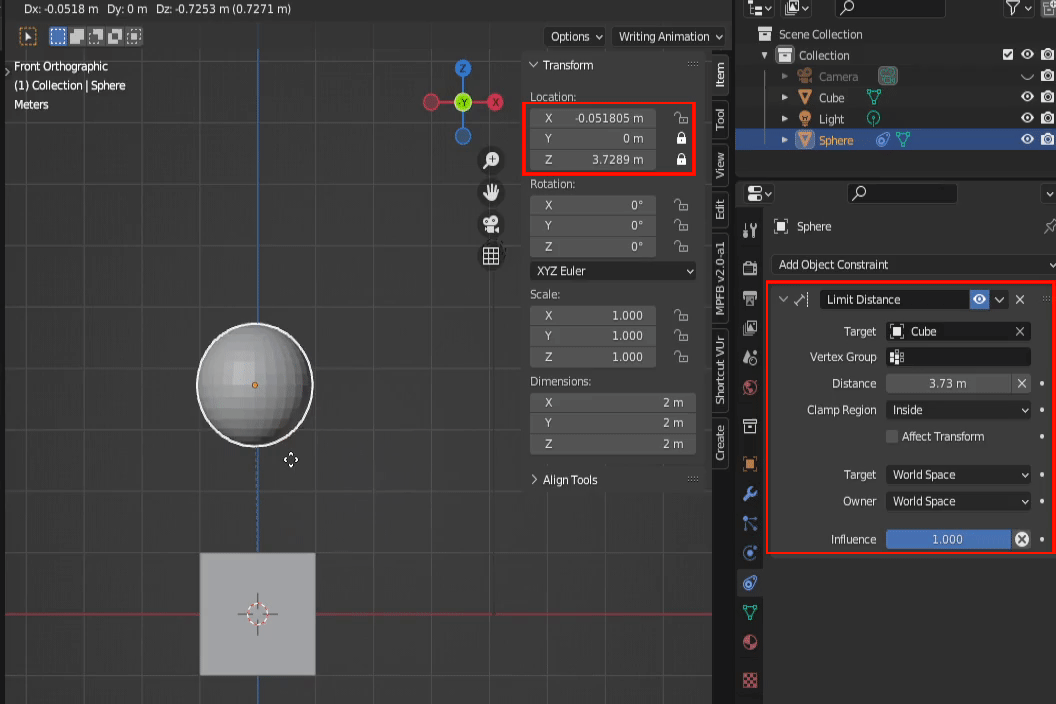Open the Output properties printer icon
Image resolution: width=1056 pixels, height=704 pixels.
[749, 297]
